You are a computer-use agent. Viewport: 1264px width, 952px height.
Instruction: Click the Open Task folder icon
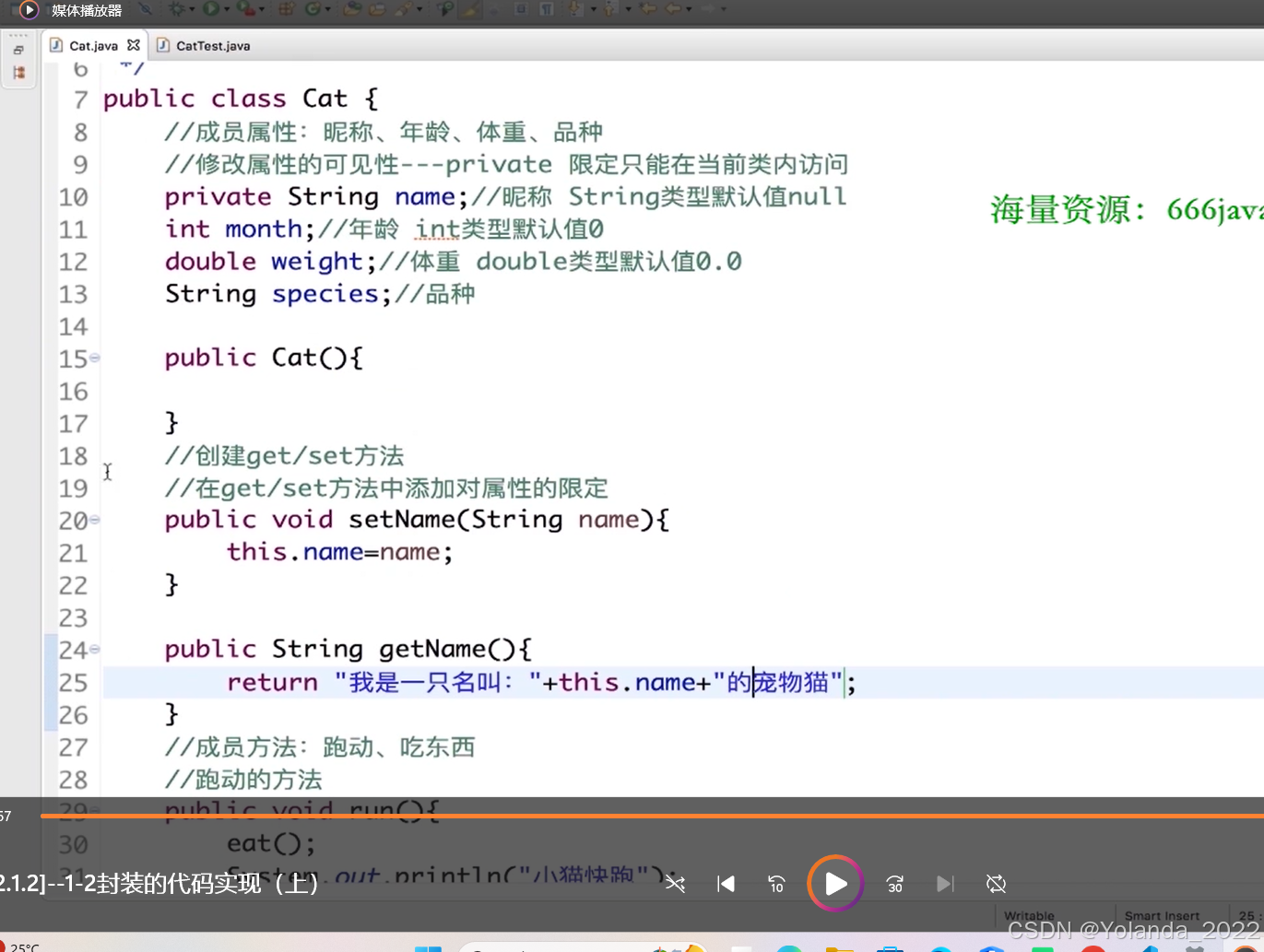click(378, 9)
